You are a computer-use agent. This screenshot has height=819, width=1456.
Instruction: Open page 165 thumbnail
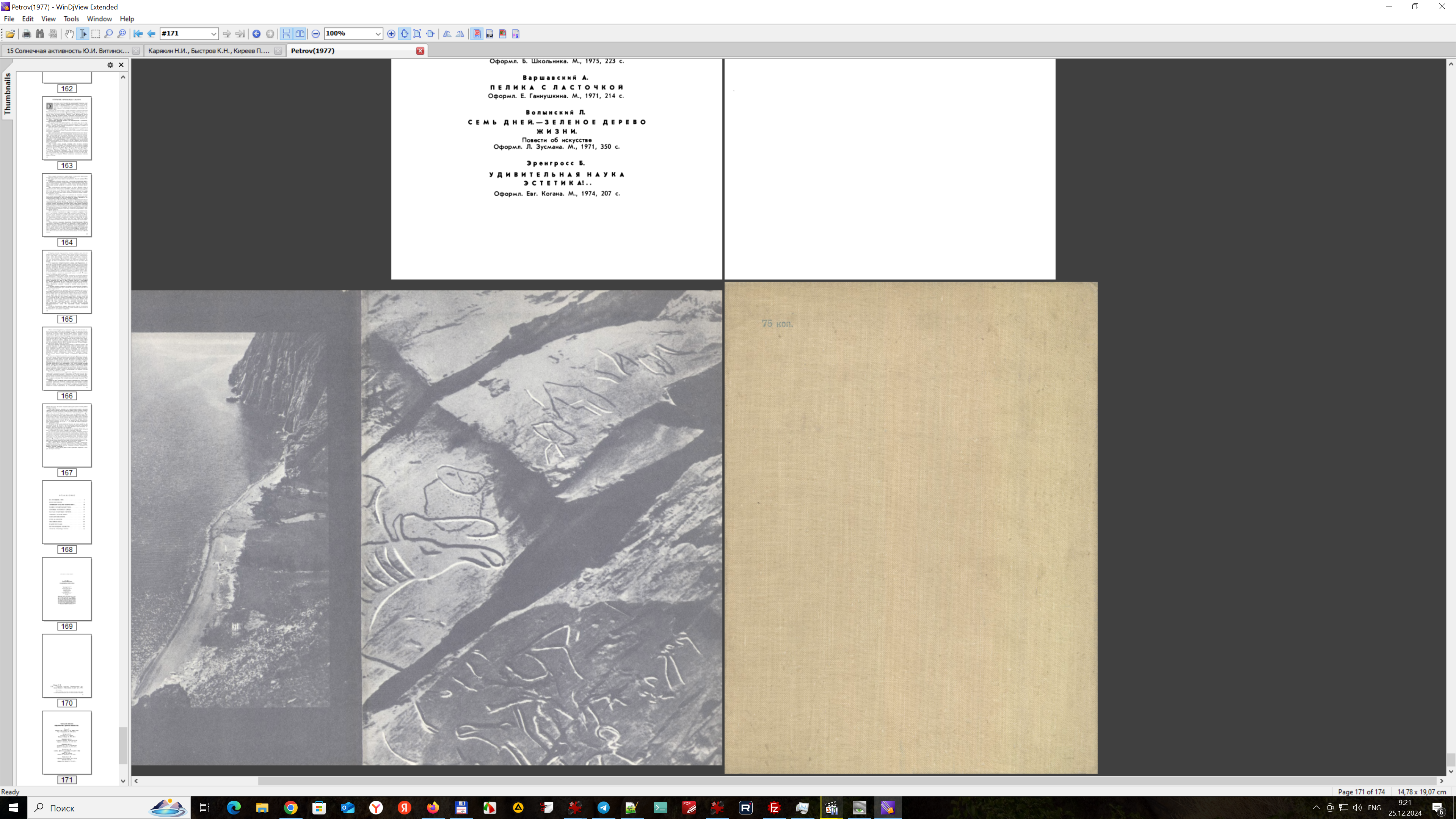[x=67, y=282]
